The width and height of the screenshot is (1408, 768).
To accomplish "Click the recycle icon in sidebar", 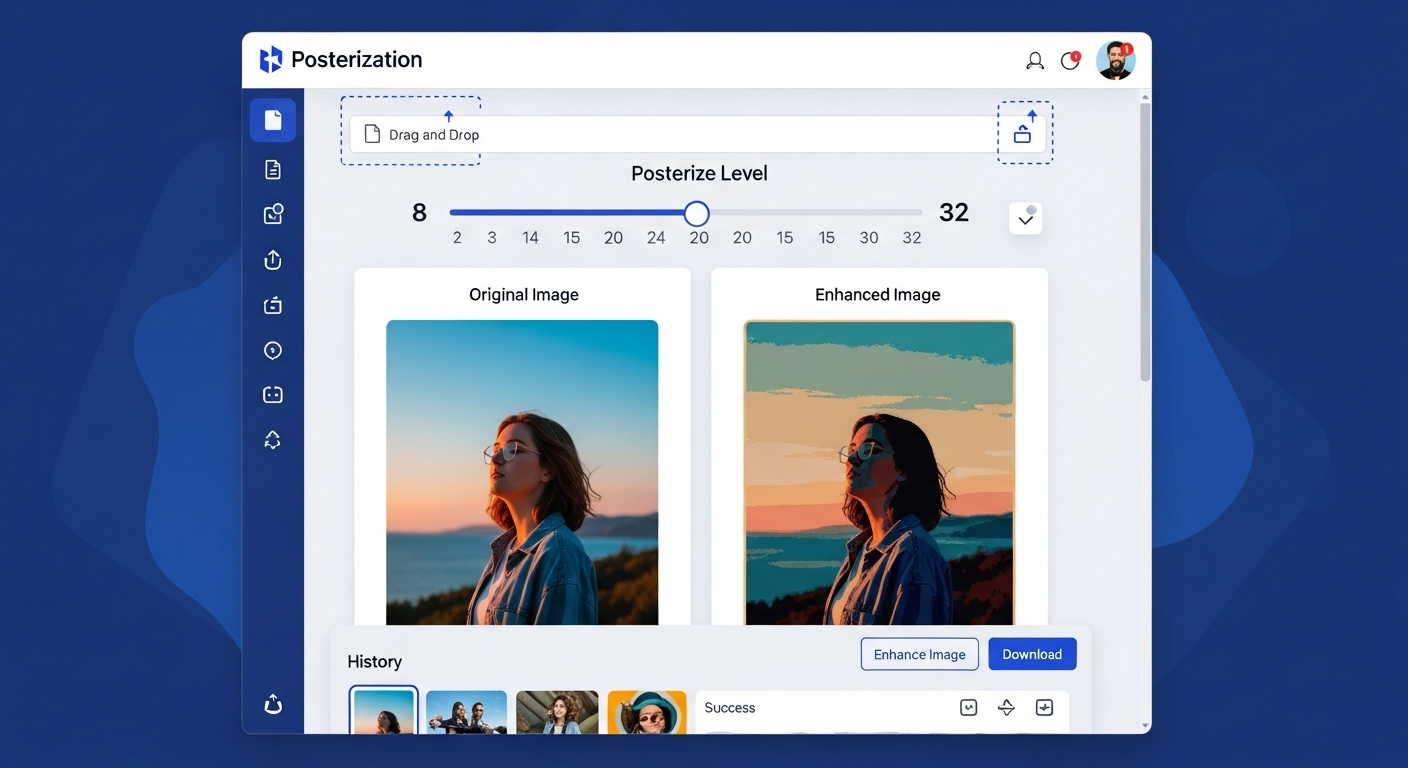I will (x=273, y=440).
